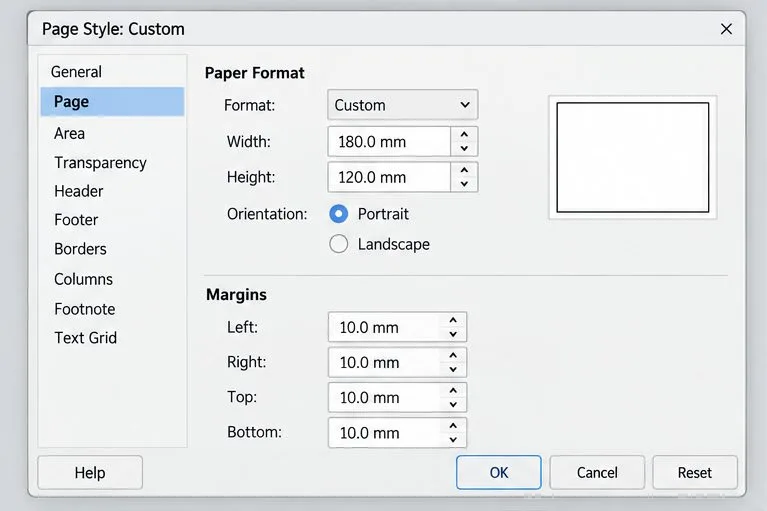Click the Left margin input field
767x511 pixels.
pyautogui.click(x=385, y=327)
